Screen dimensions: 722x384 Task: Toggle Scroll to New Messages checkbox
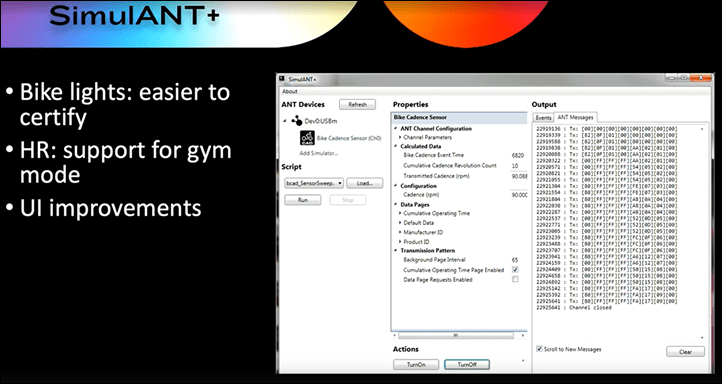point(539,349)
